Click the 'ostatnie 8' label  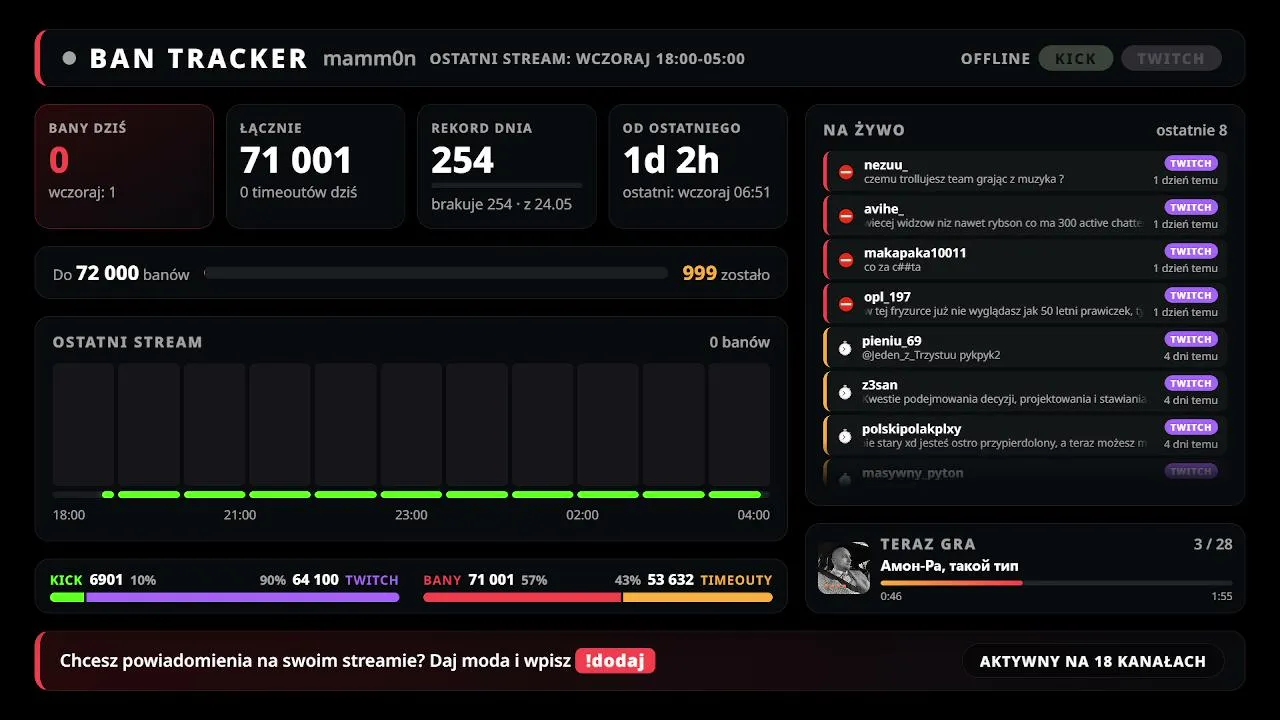click(1191, 130)
